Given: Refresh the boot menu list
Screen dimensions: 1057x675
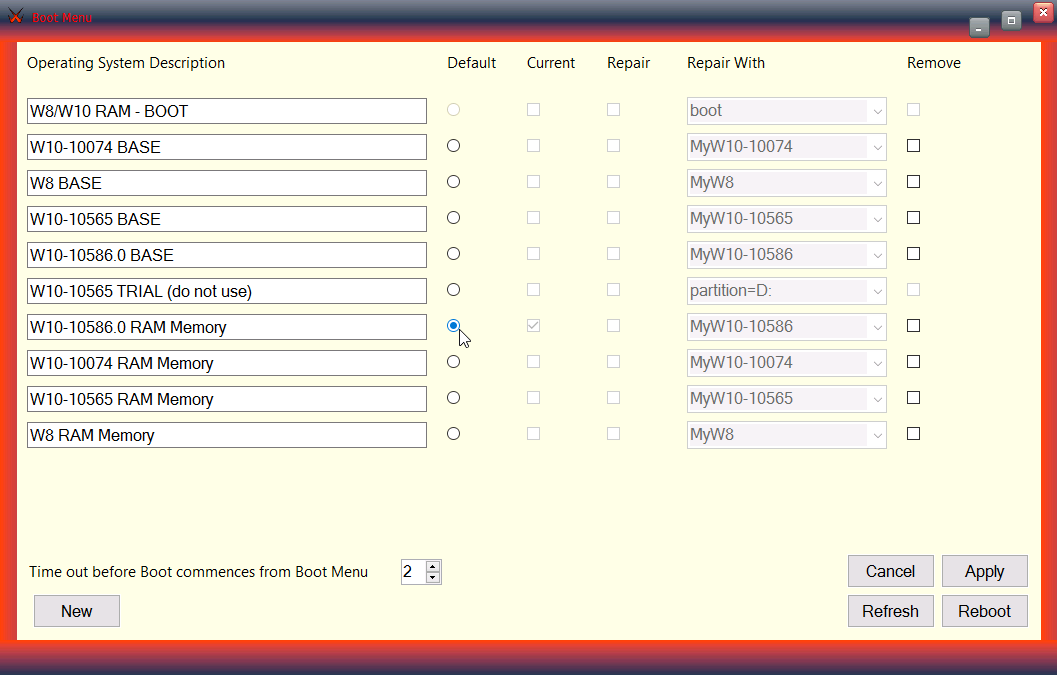Looking at the screenshot, I should coord(890,611).
